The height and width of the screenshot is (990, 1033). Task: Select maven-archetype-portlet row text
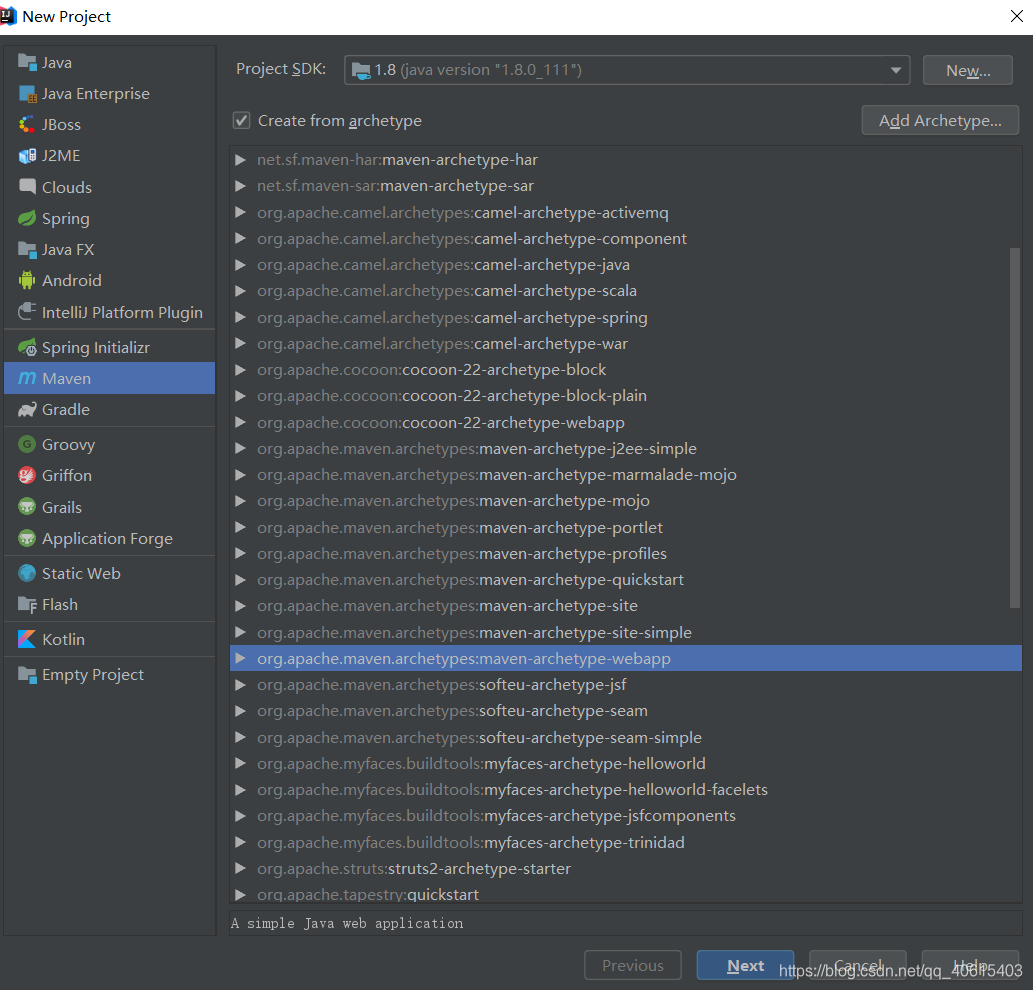coord(460,528)
